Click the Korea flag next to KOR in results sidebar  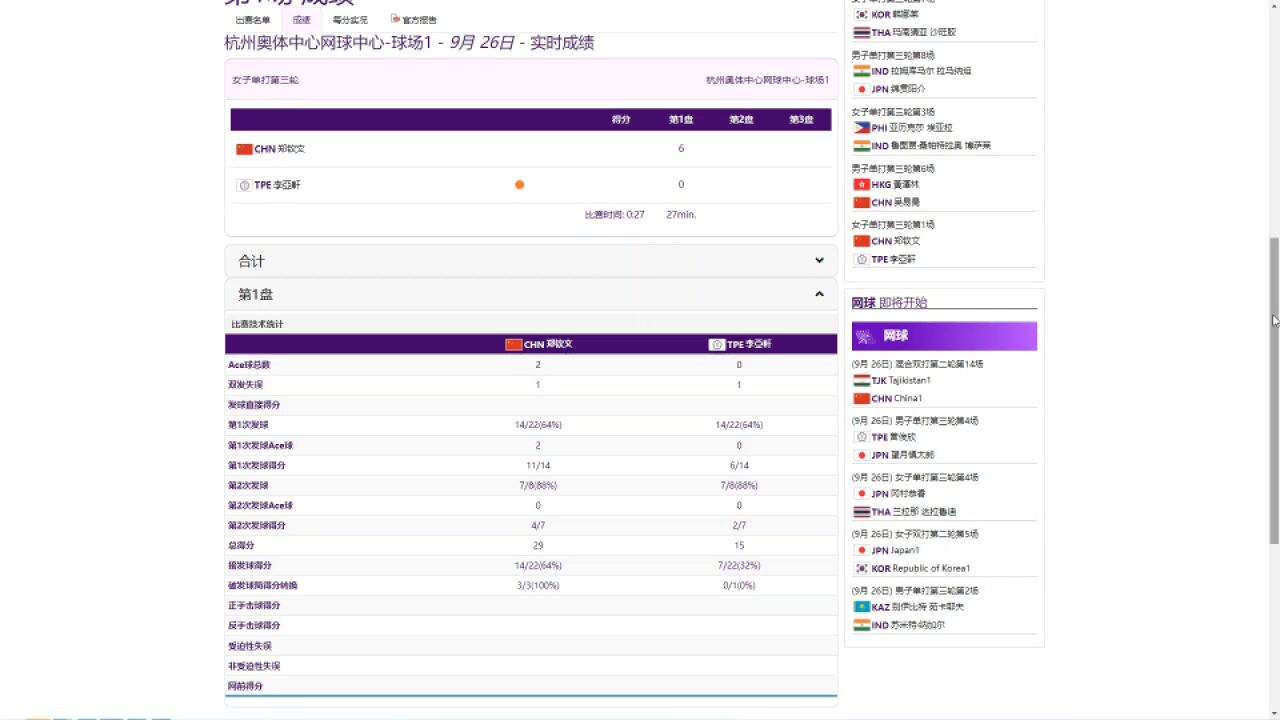[861, 14]
